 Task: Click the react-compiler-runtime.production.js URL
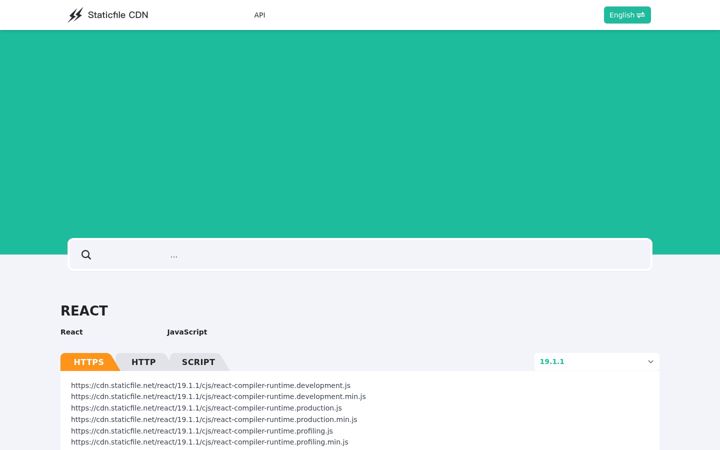click(206, 408)
